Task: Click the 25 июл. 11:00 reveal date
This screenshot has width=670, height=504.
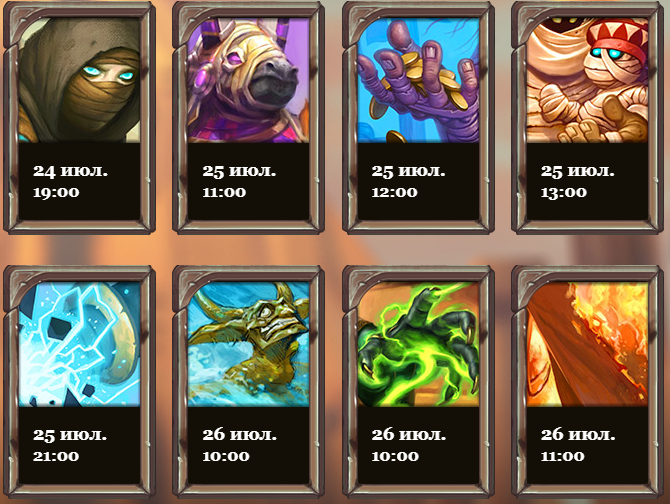Action: pos(239,182)
